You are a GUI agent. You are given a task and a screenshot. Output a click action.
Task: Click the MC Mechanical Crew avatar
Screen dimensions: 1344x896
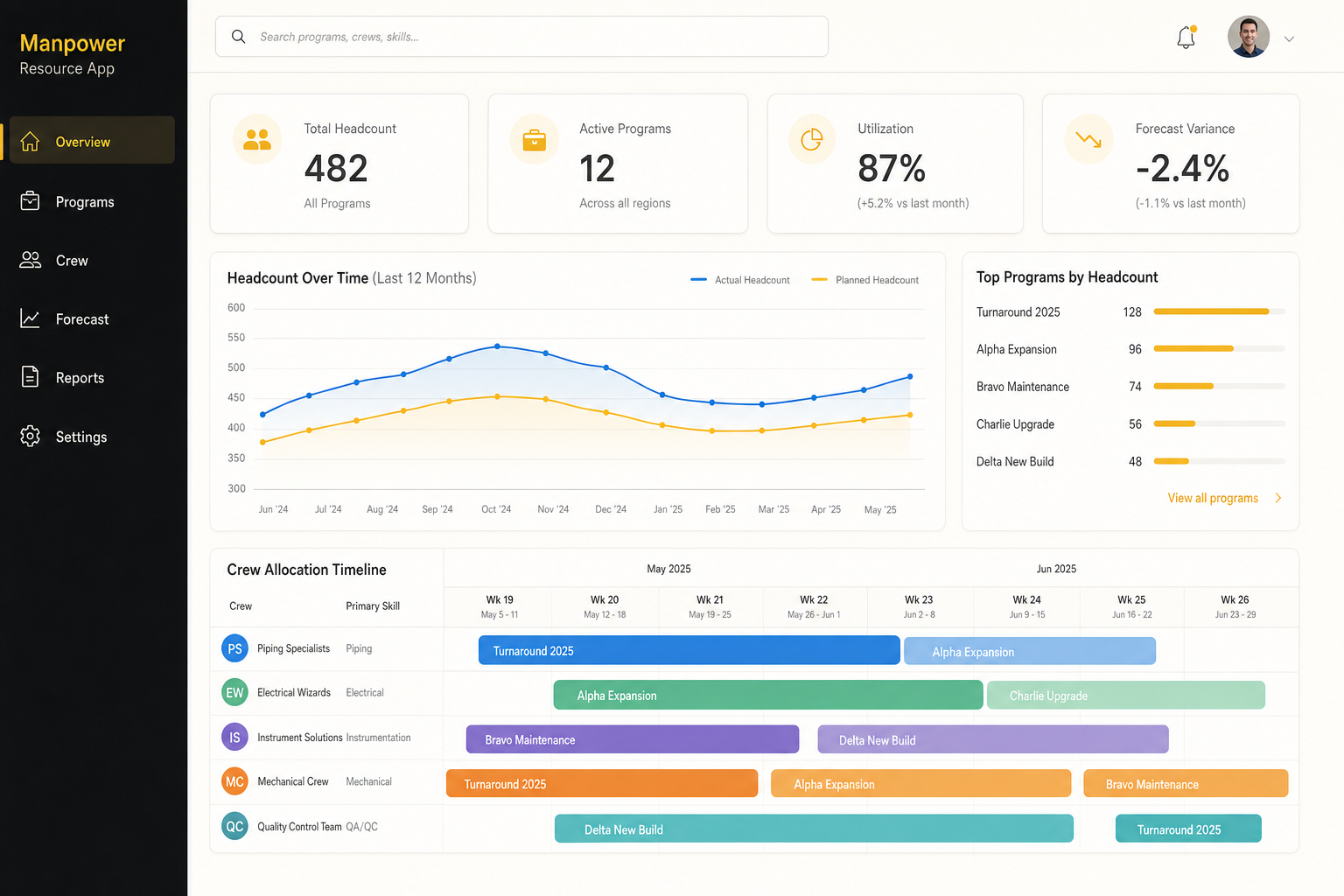(234, 781)
